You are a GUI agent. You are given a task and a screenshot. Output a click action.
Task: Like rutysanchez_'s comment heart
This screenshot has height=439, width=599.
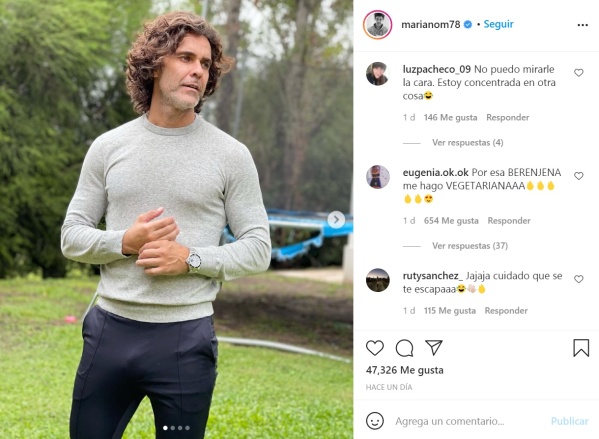tap(579, 279)
